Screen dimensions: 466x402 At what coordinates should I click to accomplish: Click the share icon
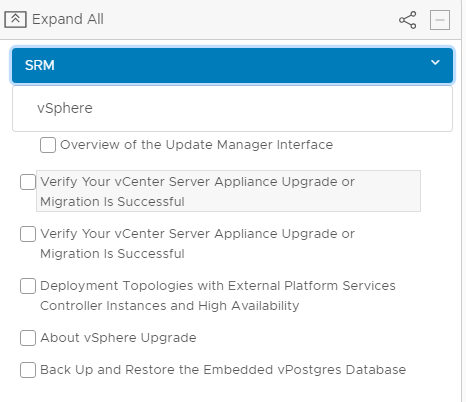pyautogui.click(x=408, y=20)
